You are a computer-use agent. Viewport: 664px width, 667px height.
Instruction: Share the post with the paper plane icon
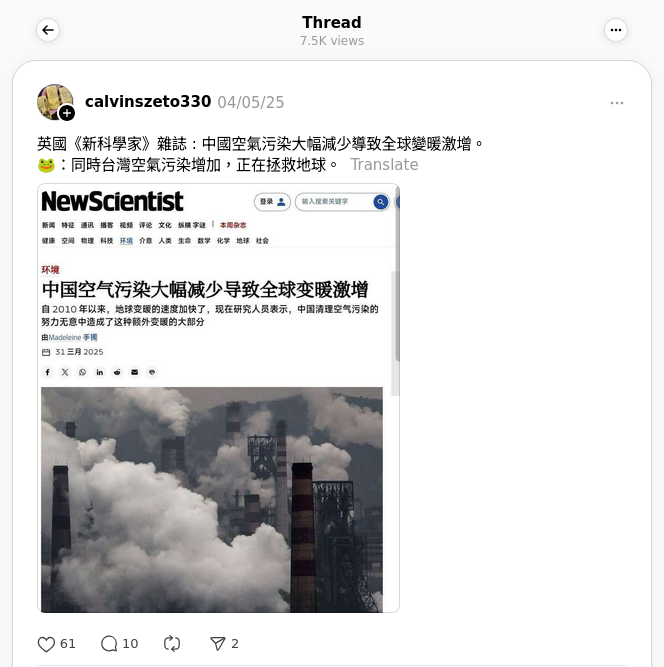point(217,644)
